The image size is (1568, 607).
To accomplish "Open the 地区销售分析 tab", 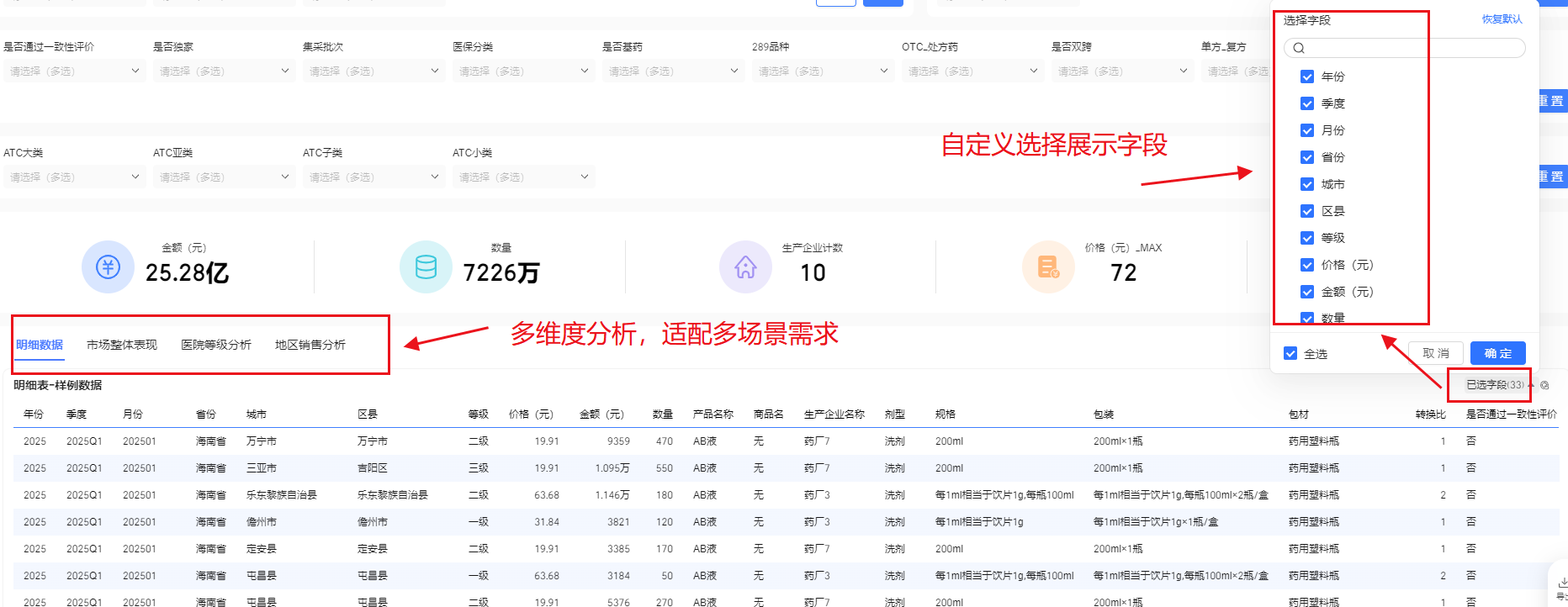I will click(310, 345).
